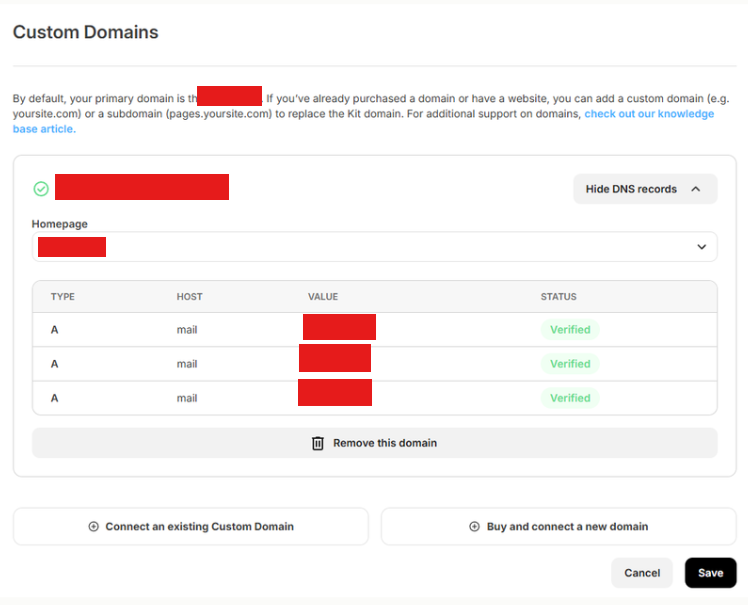
Task: Click the STATUS column header
Action: point(558,297)
